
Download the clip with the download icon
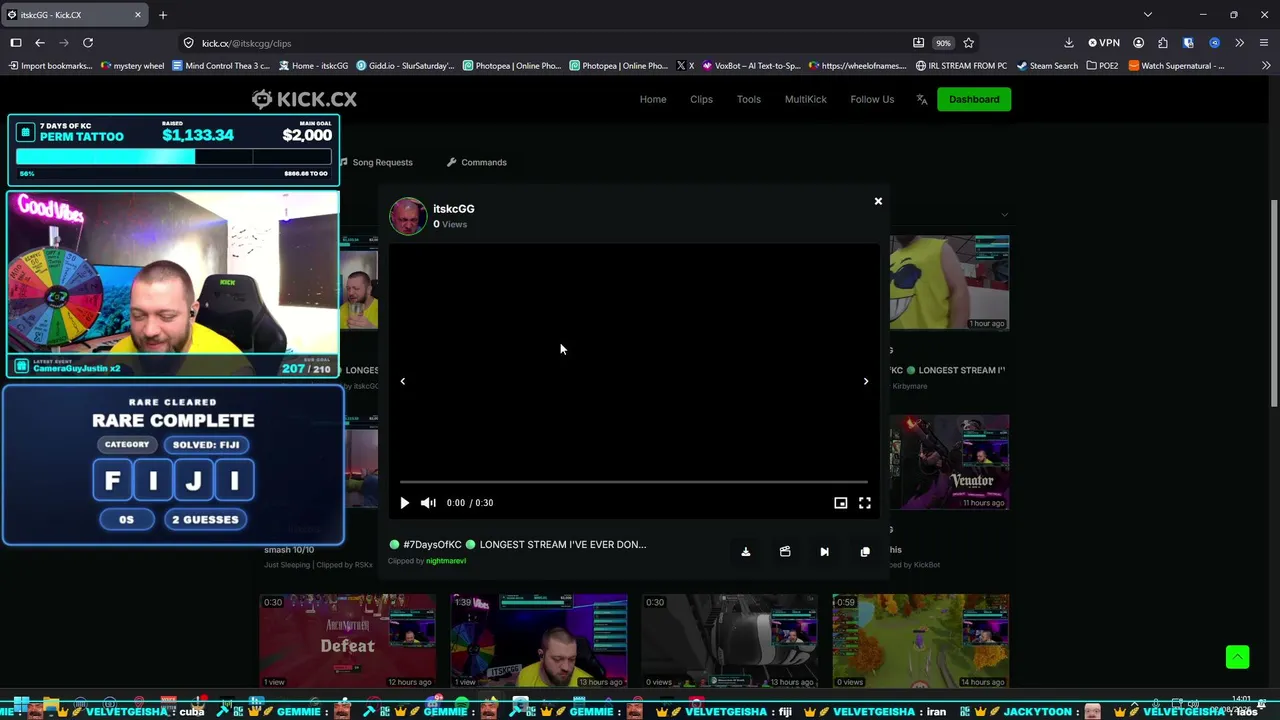[x=746, y=552]
